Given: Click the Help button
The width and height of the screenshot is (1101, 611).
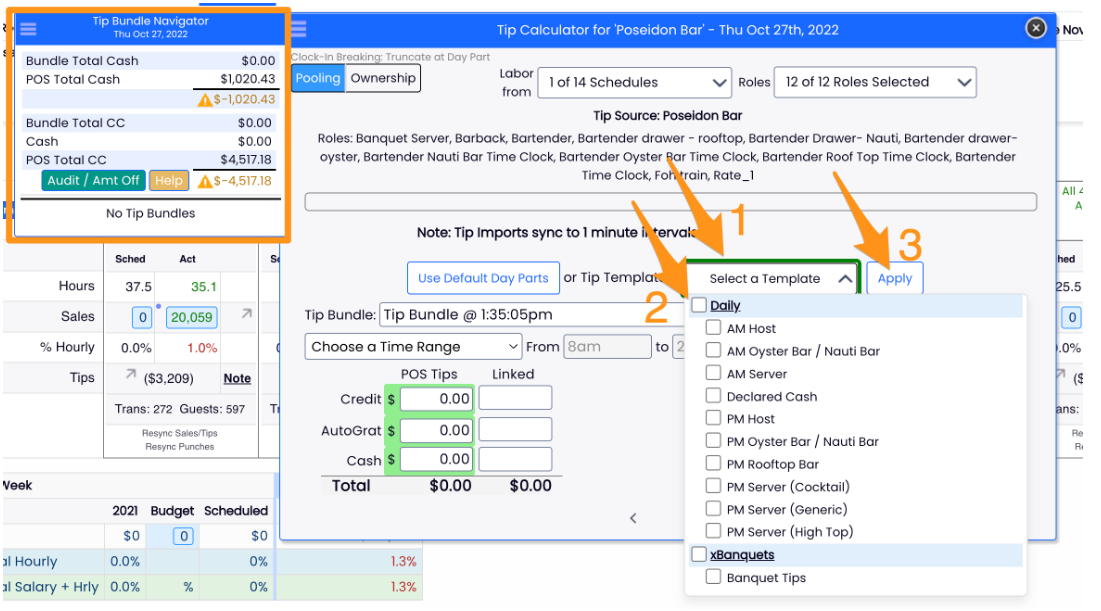Looking at the screenshot, I should tap(169, 180).
